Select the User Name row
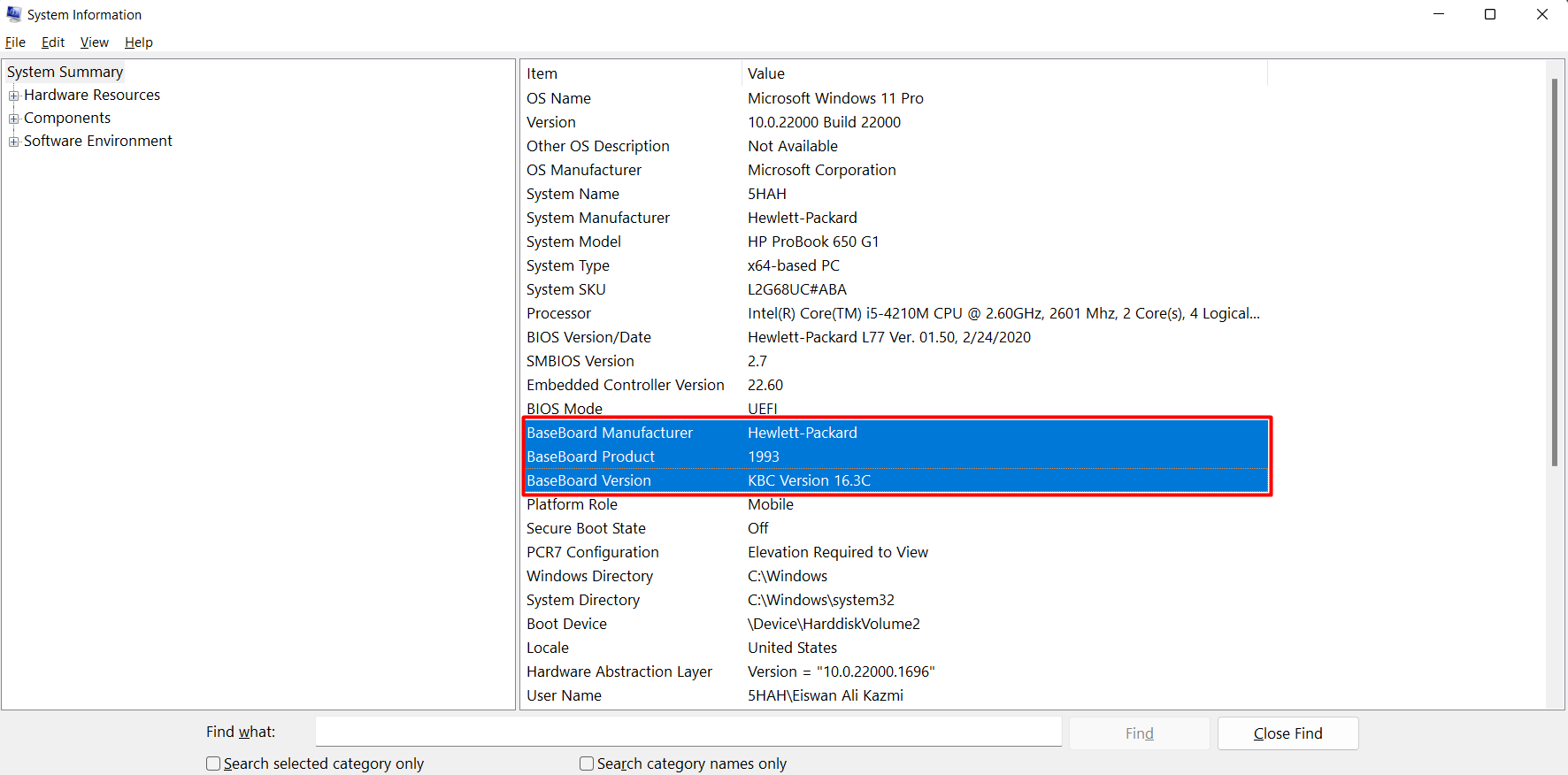This screenshot has height=775, width=1568. [895, 695]
